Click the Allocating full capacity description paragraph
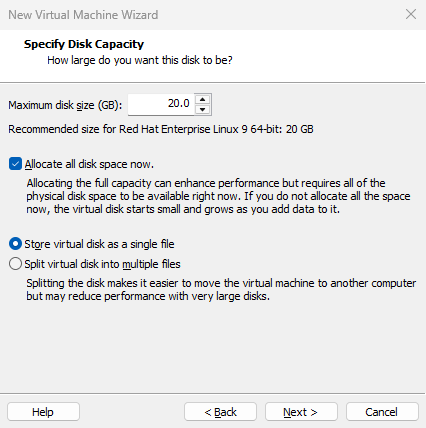The width and height of the screenshot is (426, 428). [218, 196]
